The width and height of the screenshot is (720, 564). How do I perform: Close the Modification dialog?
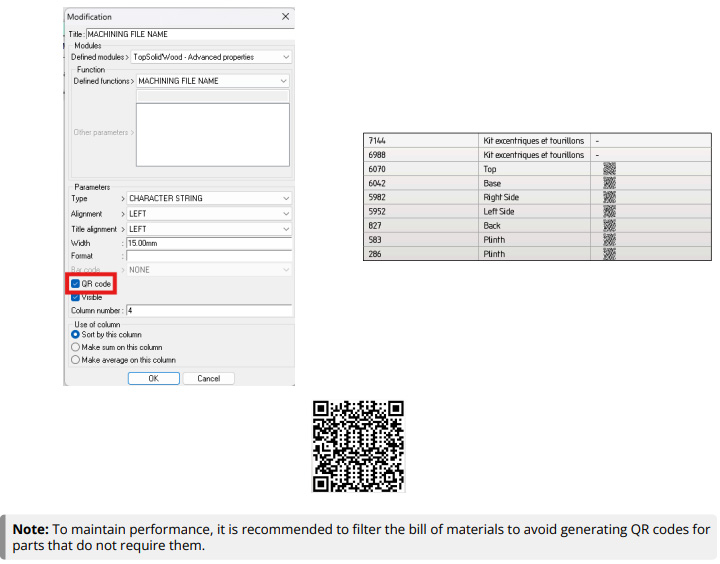click(285, 17)
